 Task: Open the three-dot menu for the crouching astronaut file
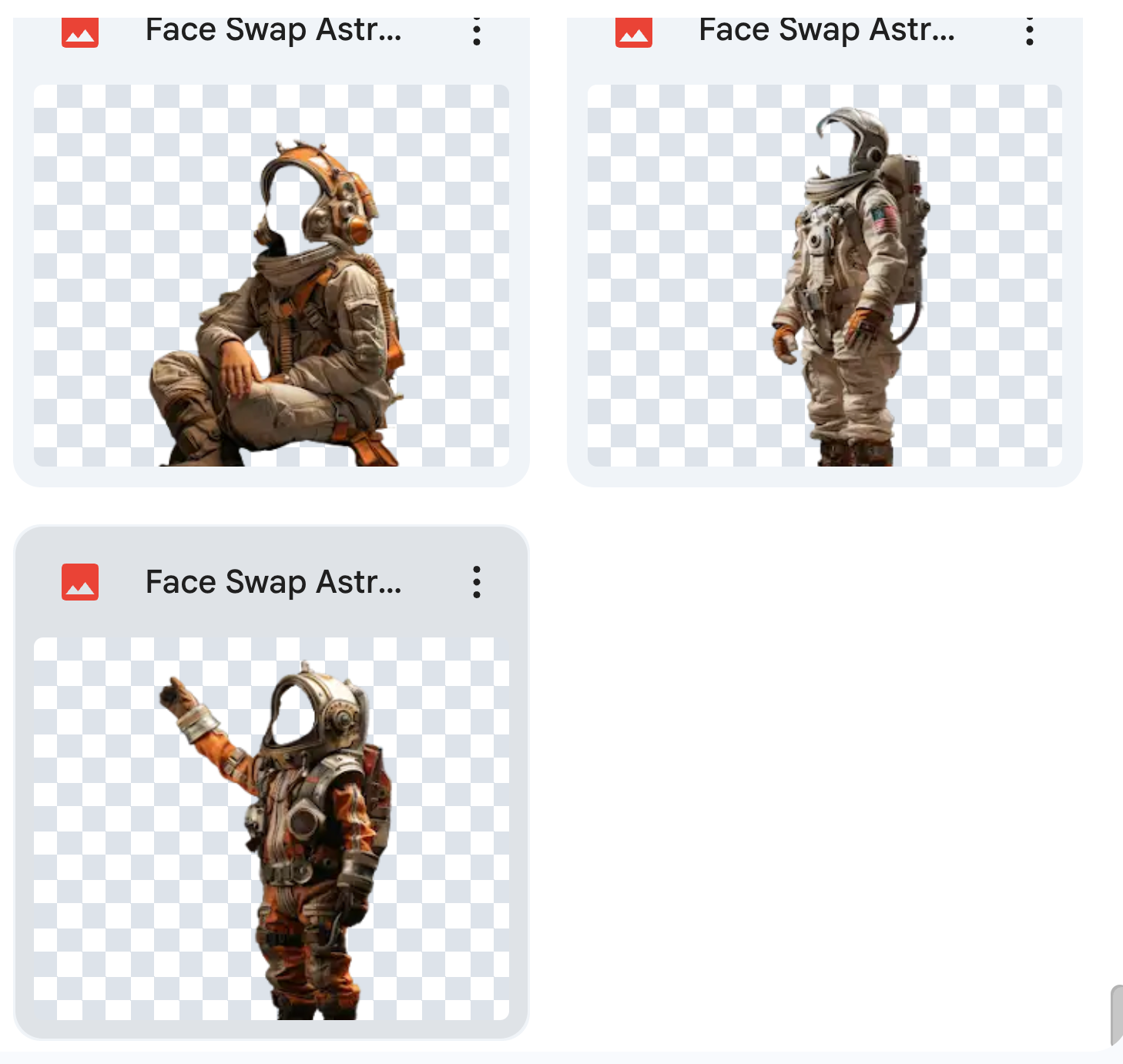coord(477,32)
